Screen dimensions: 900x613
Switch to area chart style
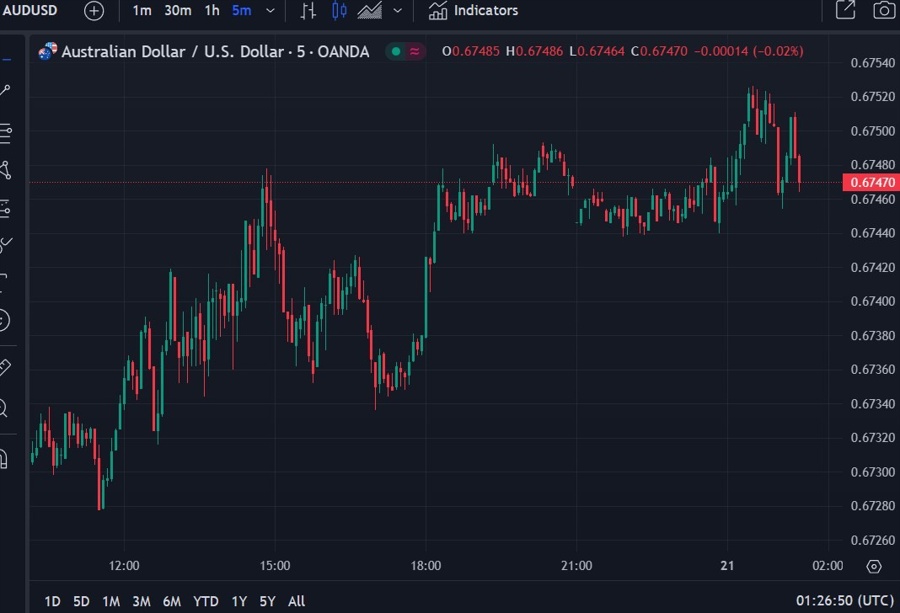[x=370, y=10]
